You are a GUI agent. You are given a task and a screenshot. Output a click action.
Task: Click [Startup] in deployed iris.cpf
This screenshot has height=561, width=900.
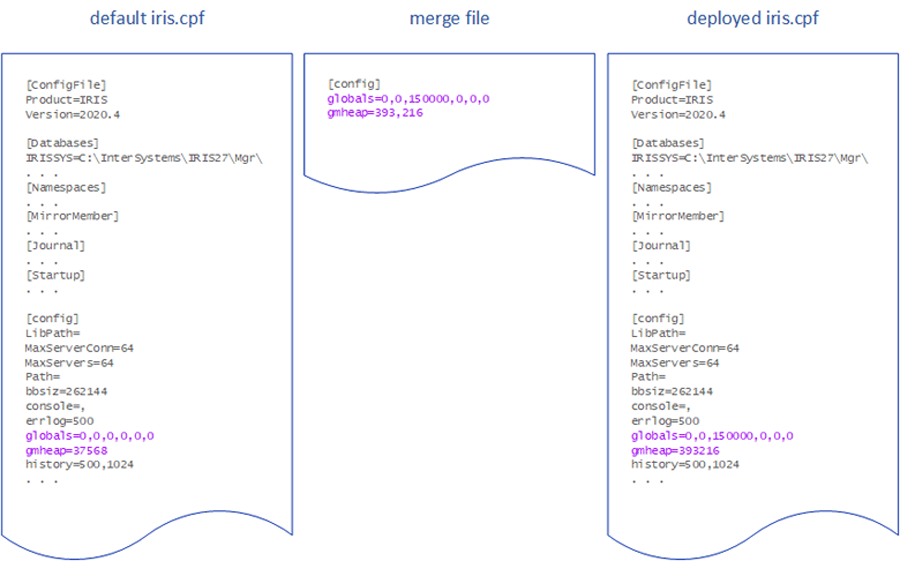click(661, 276)
